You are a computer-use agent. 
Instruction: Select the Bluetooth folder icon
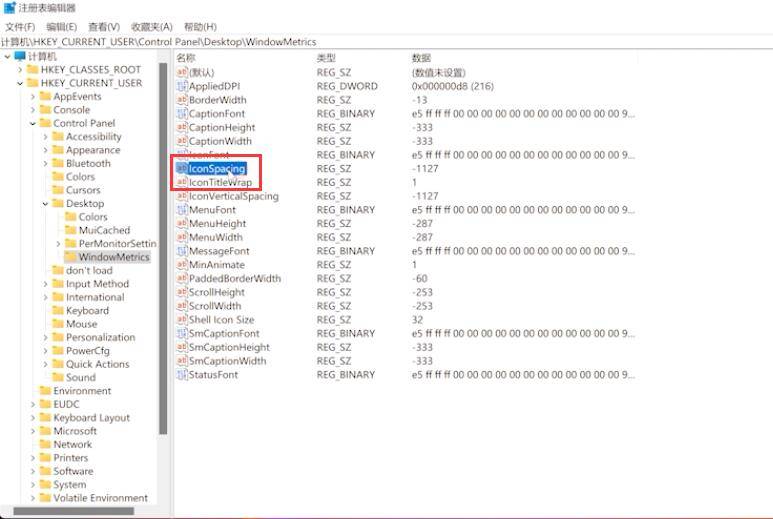[x=58, y=163]
